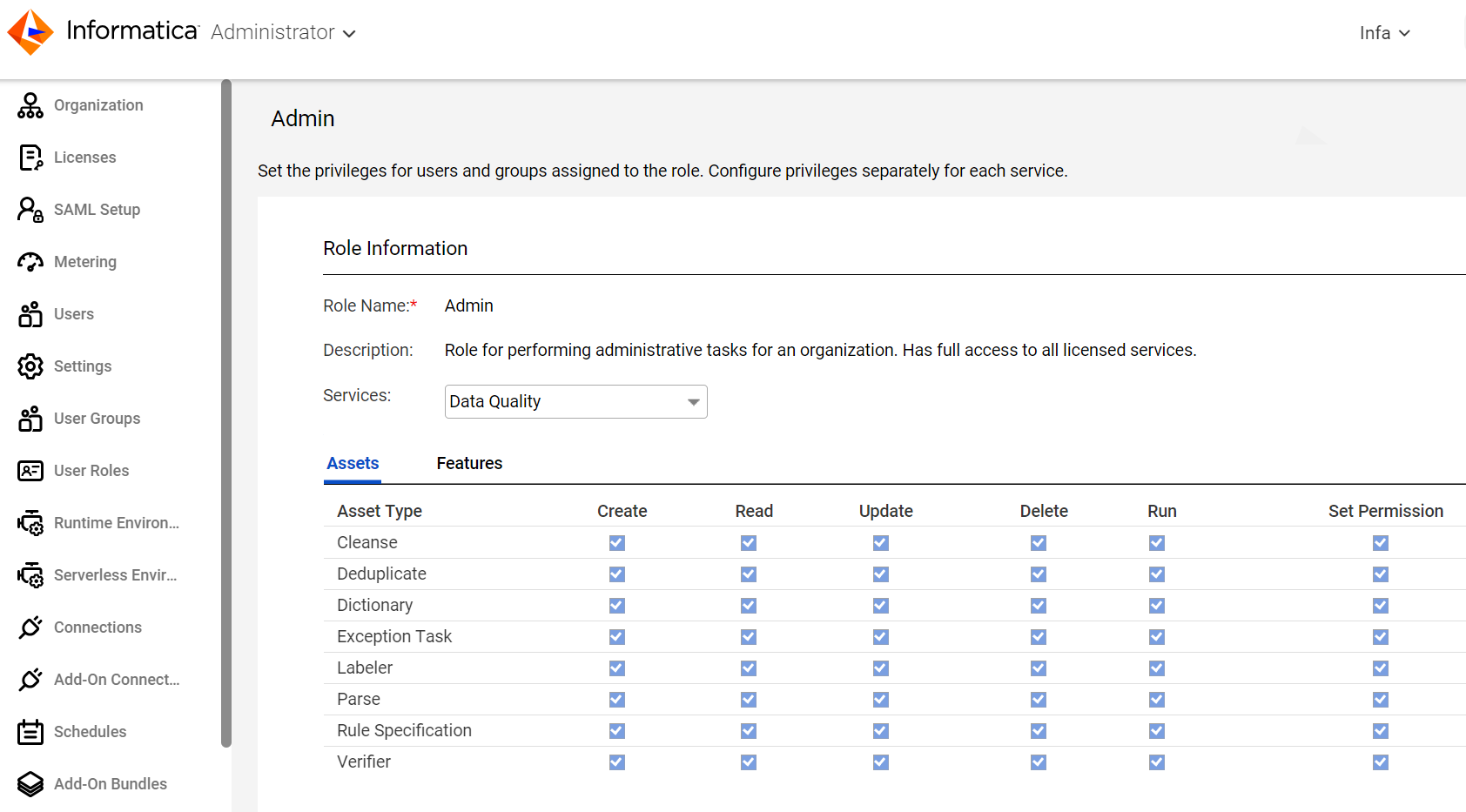Click the Create column header
1466x812 pixels.
click(622, 511)
